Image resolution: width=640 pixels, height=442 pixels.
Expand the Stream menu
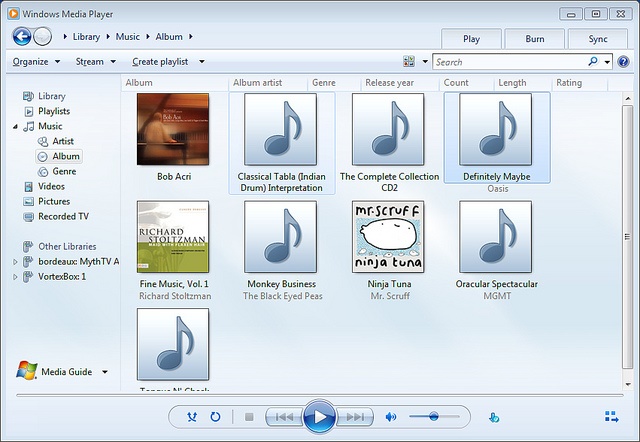95,62
